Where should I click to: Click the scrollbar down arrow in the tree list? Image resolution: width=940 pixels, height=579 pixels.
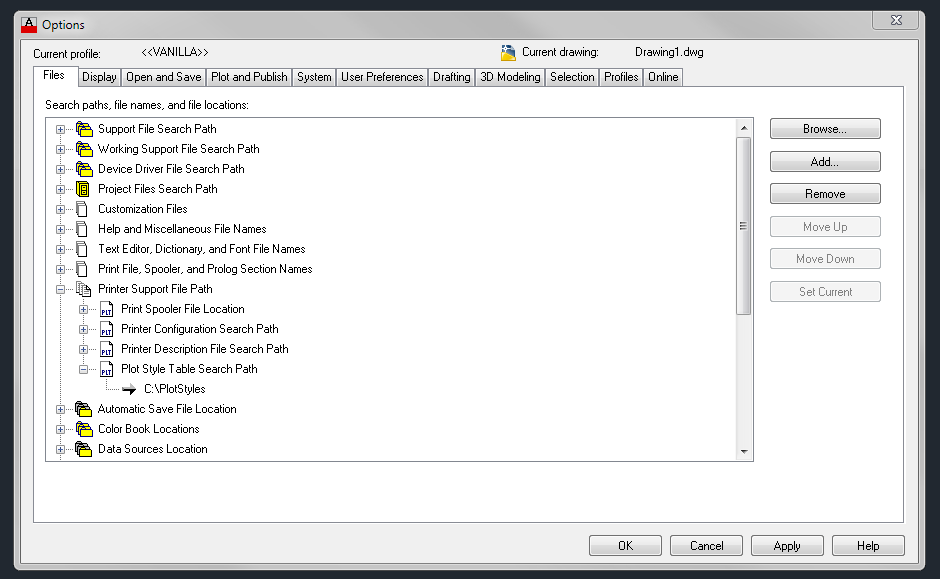(743, 451)
